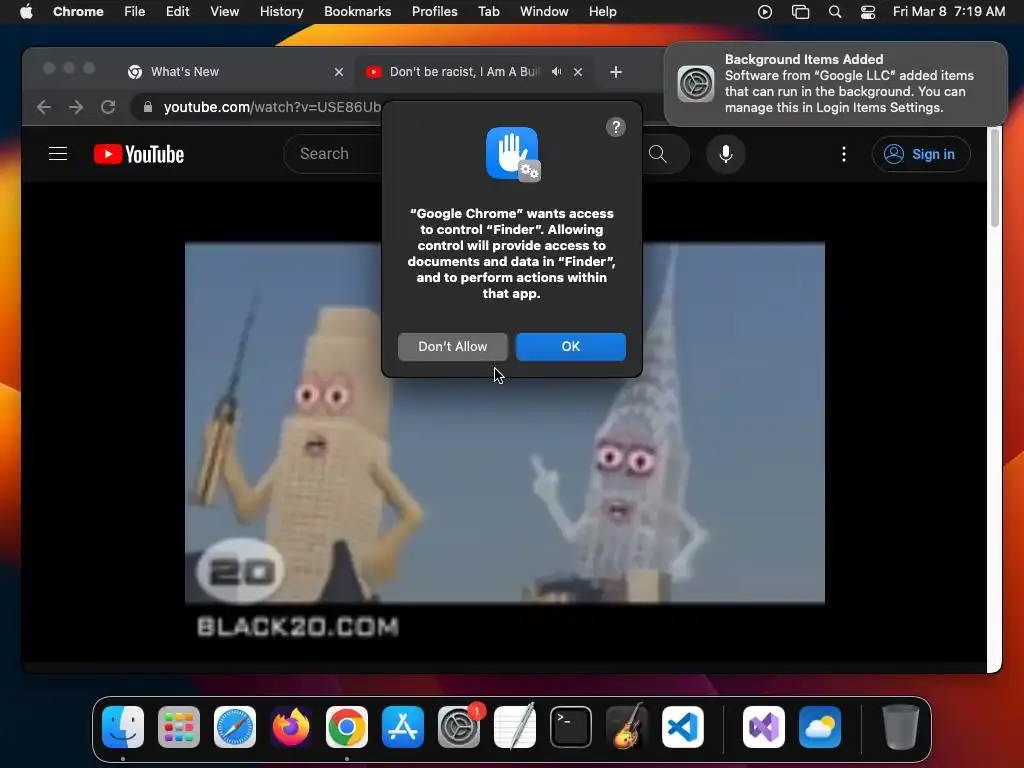Open TextEdit from the Dock
The image size is (1024, 768).
point(515,727)
